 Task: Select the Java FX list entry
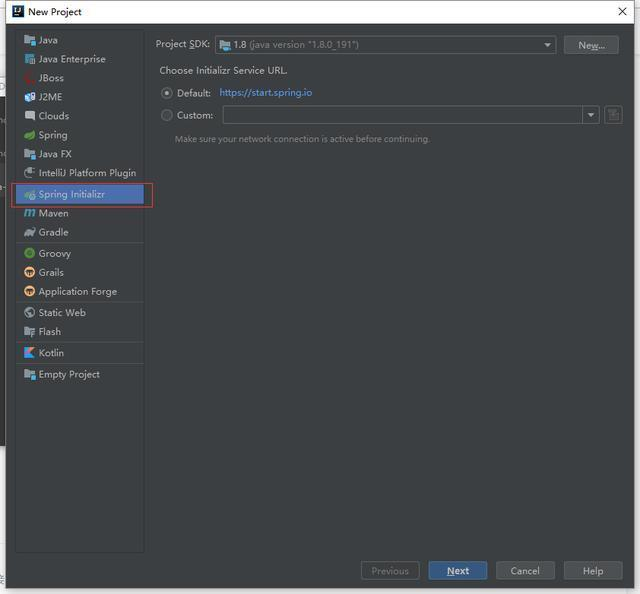click(x=80, y=154)
